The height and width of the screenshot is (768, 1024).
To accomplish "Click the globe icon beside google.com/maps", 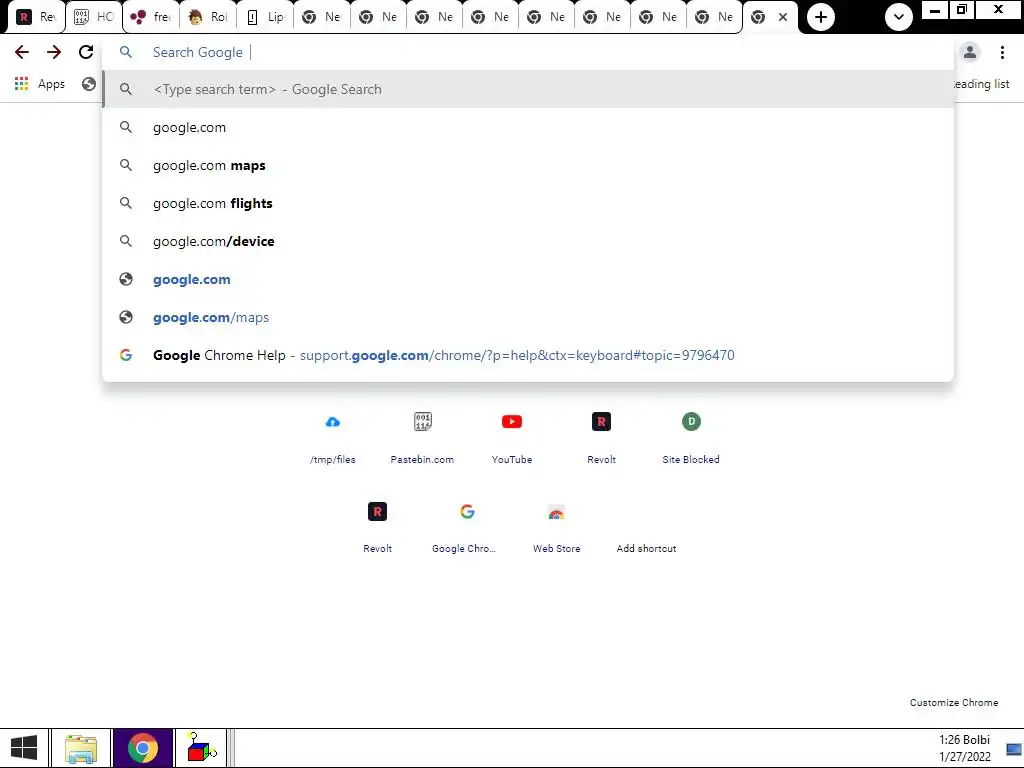I will click(x=126, y=317).
